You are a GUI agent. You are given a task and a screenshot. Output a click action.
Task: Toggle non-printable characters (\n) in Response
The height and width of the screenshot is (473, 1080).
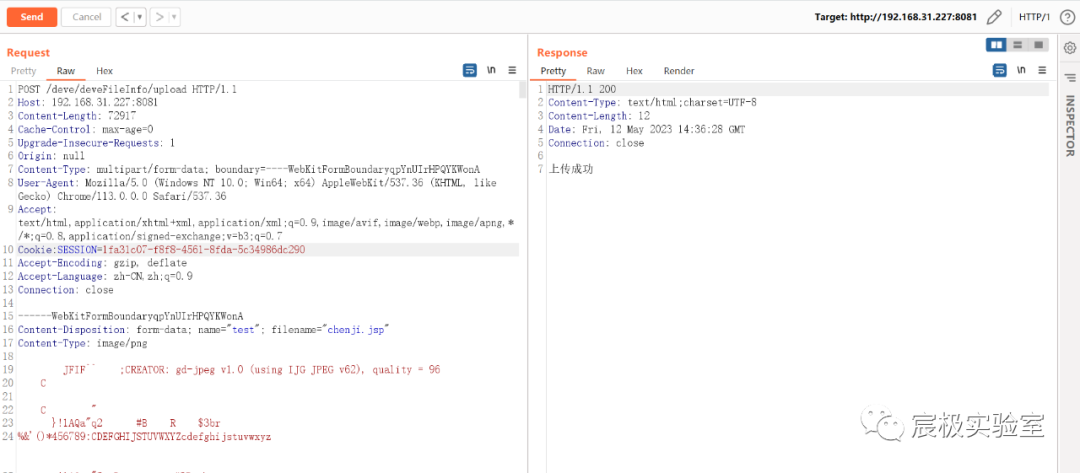1020,71
